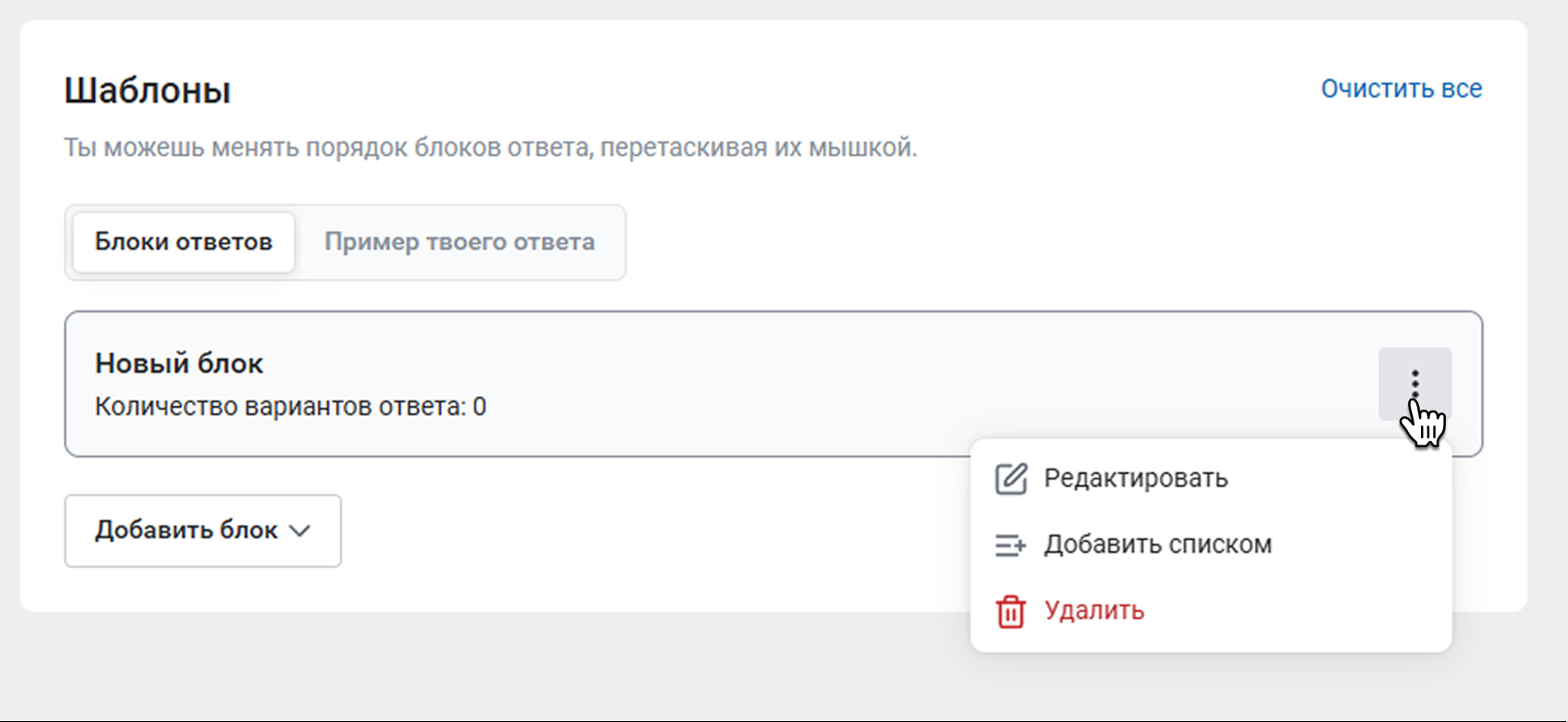
Task: Select the Добавить списком menu entry
Action: tap(1158, 545)
